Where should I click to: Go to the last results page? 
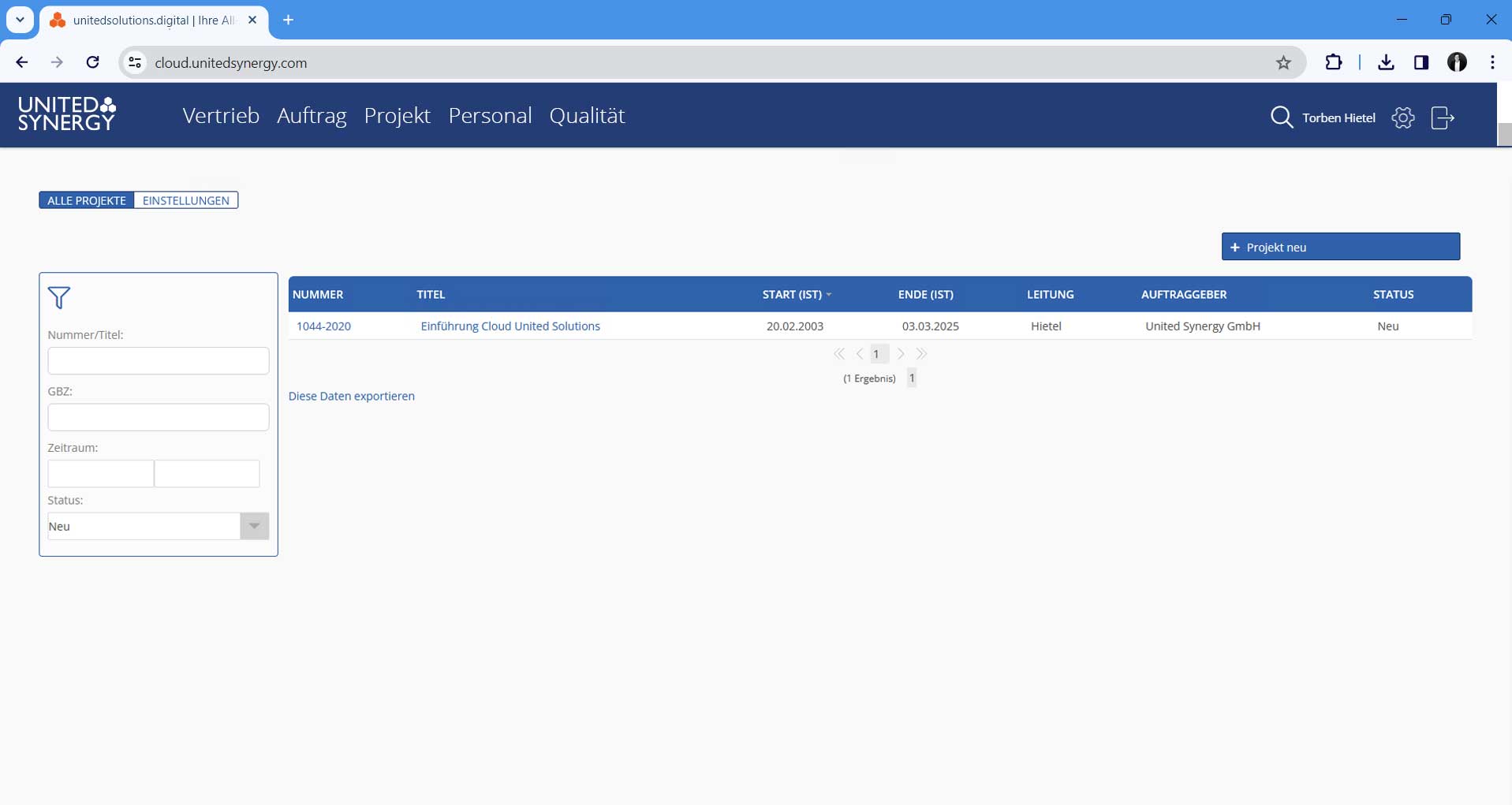pyautogui.click(x=921, y=354)
